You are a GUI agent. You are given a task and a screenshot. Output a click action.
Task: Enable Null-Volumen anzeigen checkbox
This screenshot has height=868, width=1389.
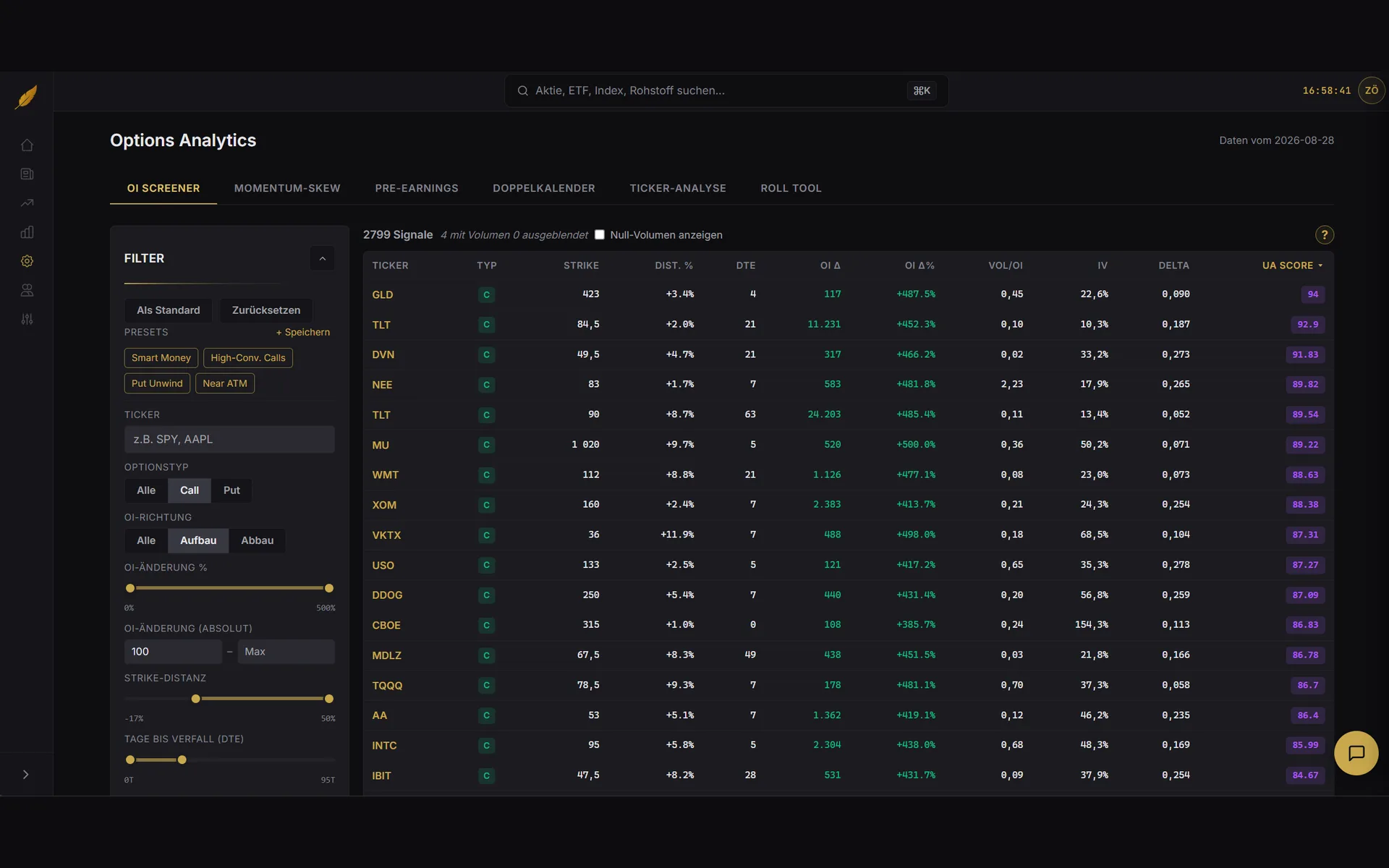point(599,234)
